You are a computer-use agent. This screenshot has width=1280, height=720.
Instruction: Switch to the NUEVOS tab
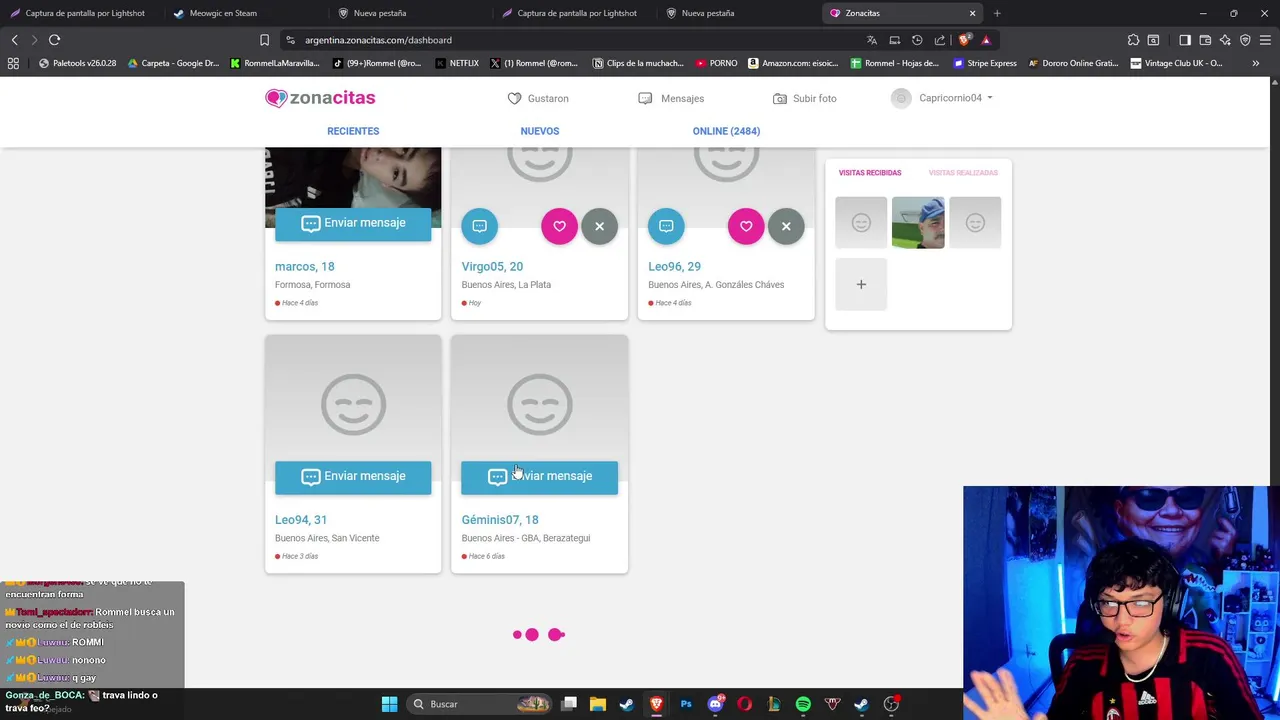point(540,131)
